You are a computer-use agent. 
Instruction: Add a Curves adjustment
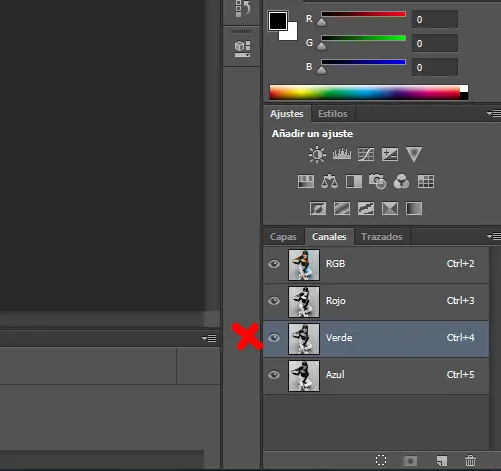point(366,155)
